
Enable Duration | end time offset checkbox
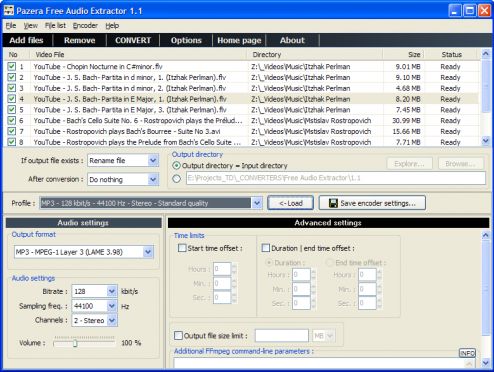pos(266,248)
